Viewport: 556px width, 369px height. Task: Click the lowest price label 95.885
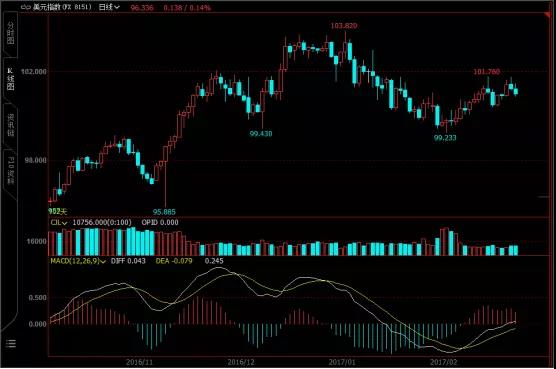(x=164, y=212)
